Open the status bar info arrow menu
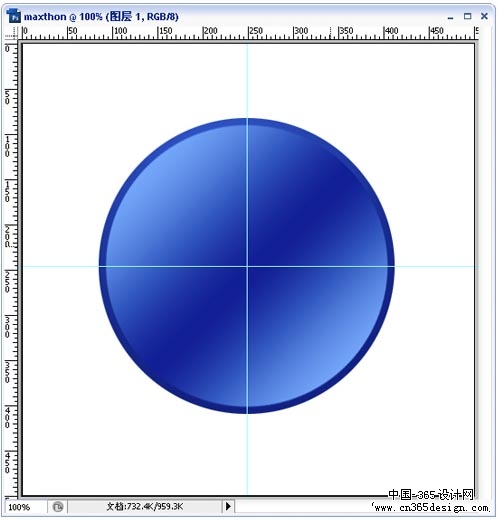 coord(228,506)
